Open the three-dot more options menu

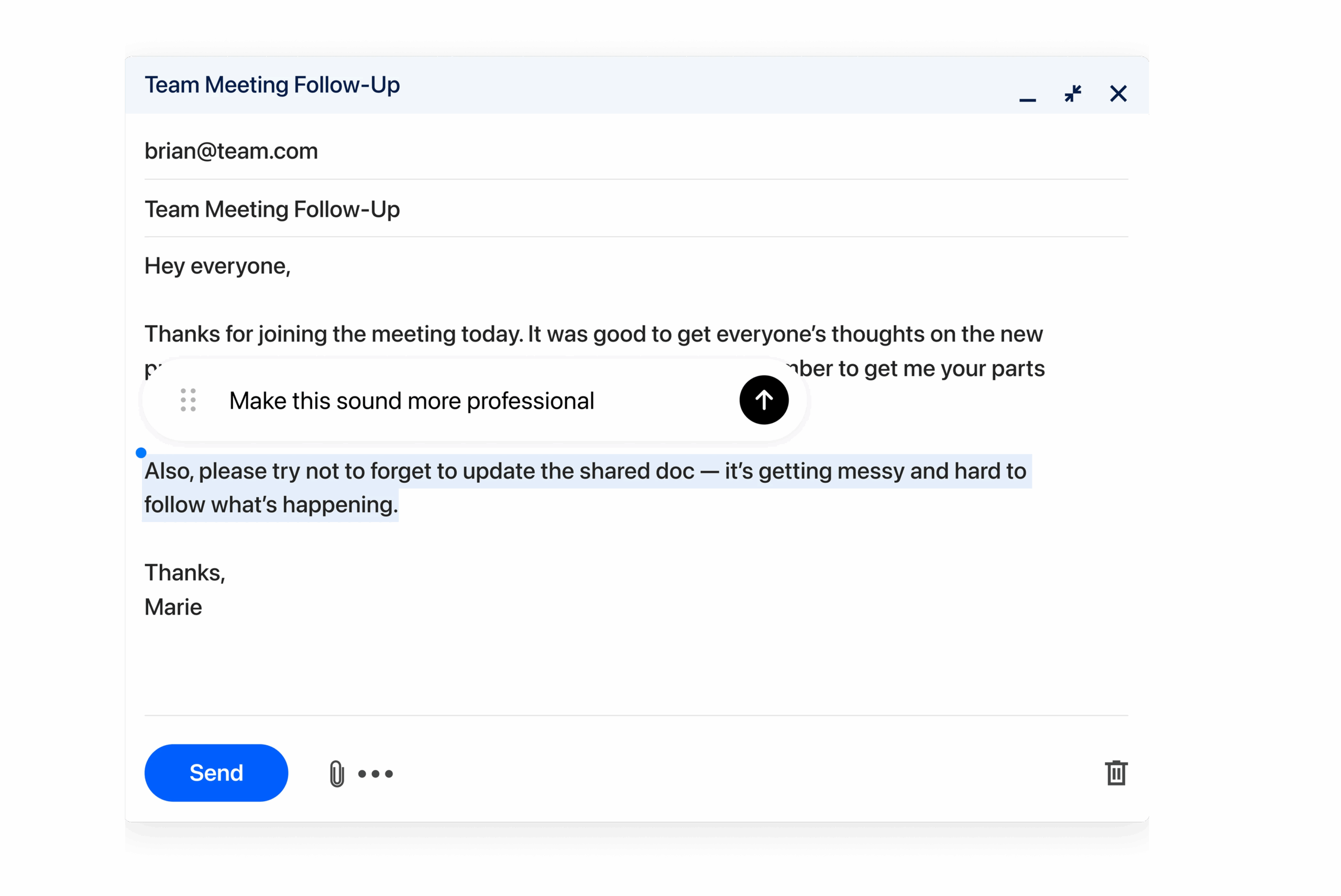(x=376, y=773)
